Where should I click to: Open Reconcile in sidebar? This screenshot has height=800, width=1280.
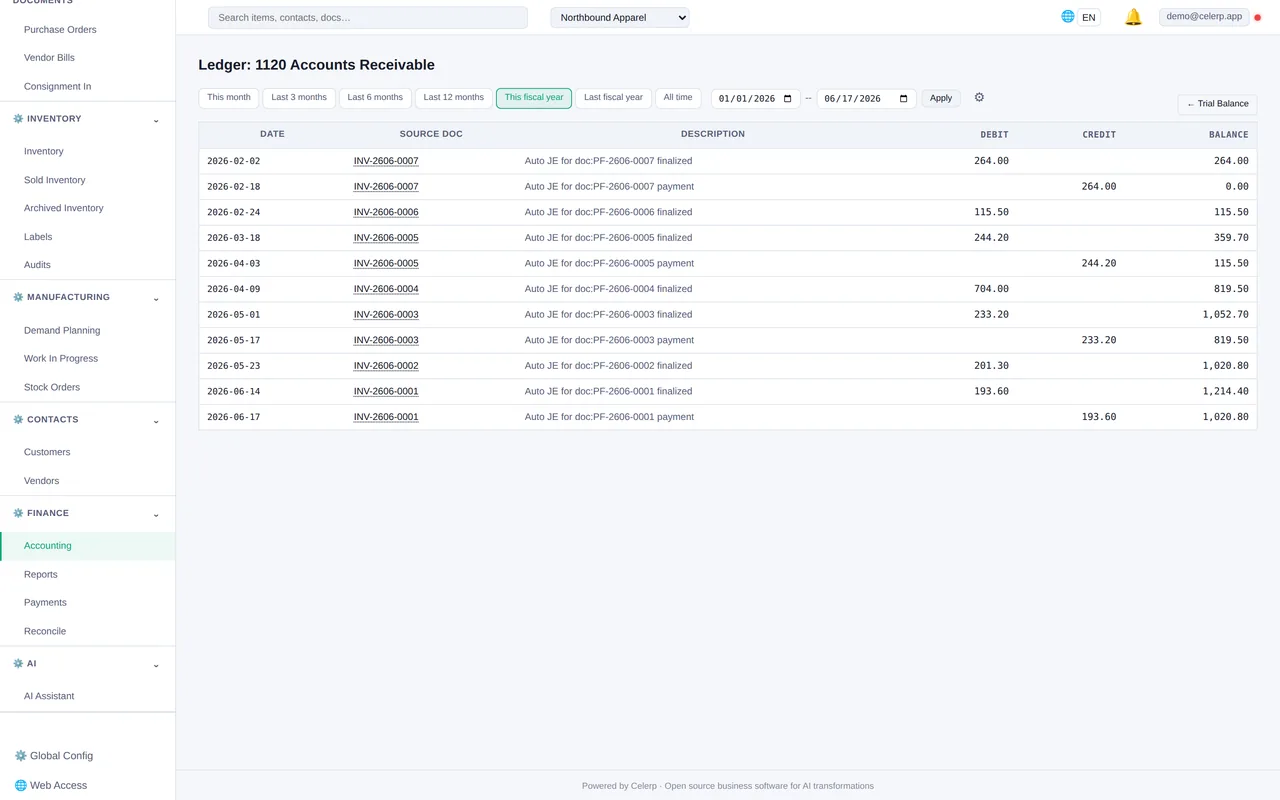[45, 632]
